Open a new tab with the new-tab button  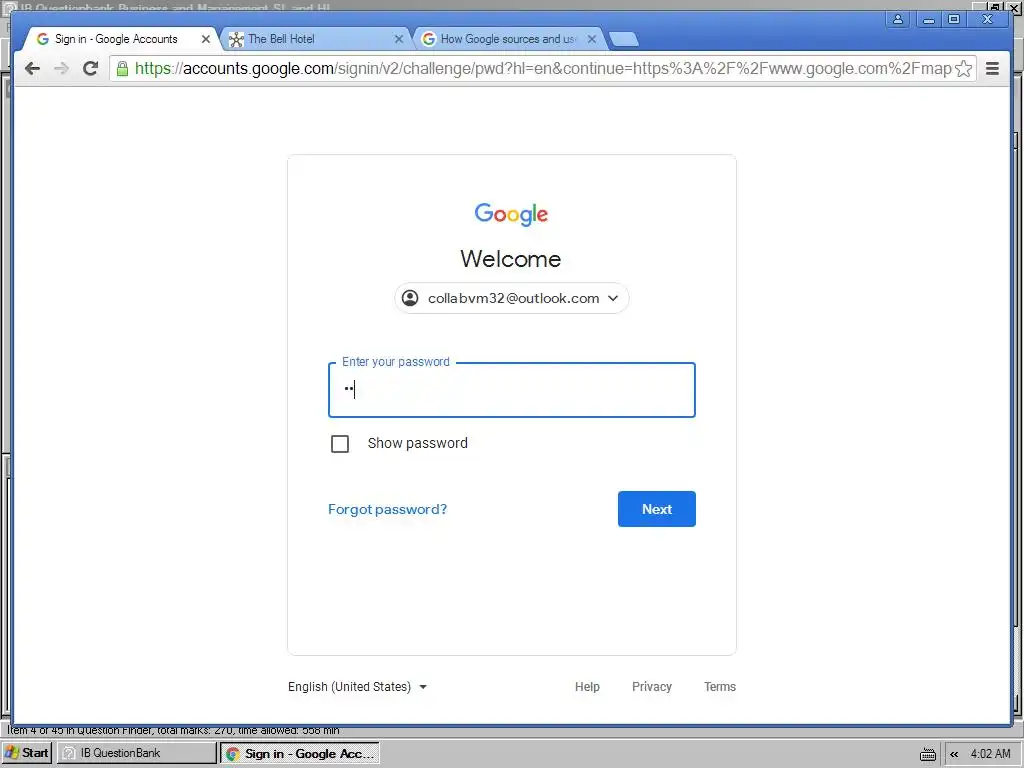coord(624,39)
